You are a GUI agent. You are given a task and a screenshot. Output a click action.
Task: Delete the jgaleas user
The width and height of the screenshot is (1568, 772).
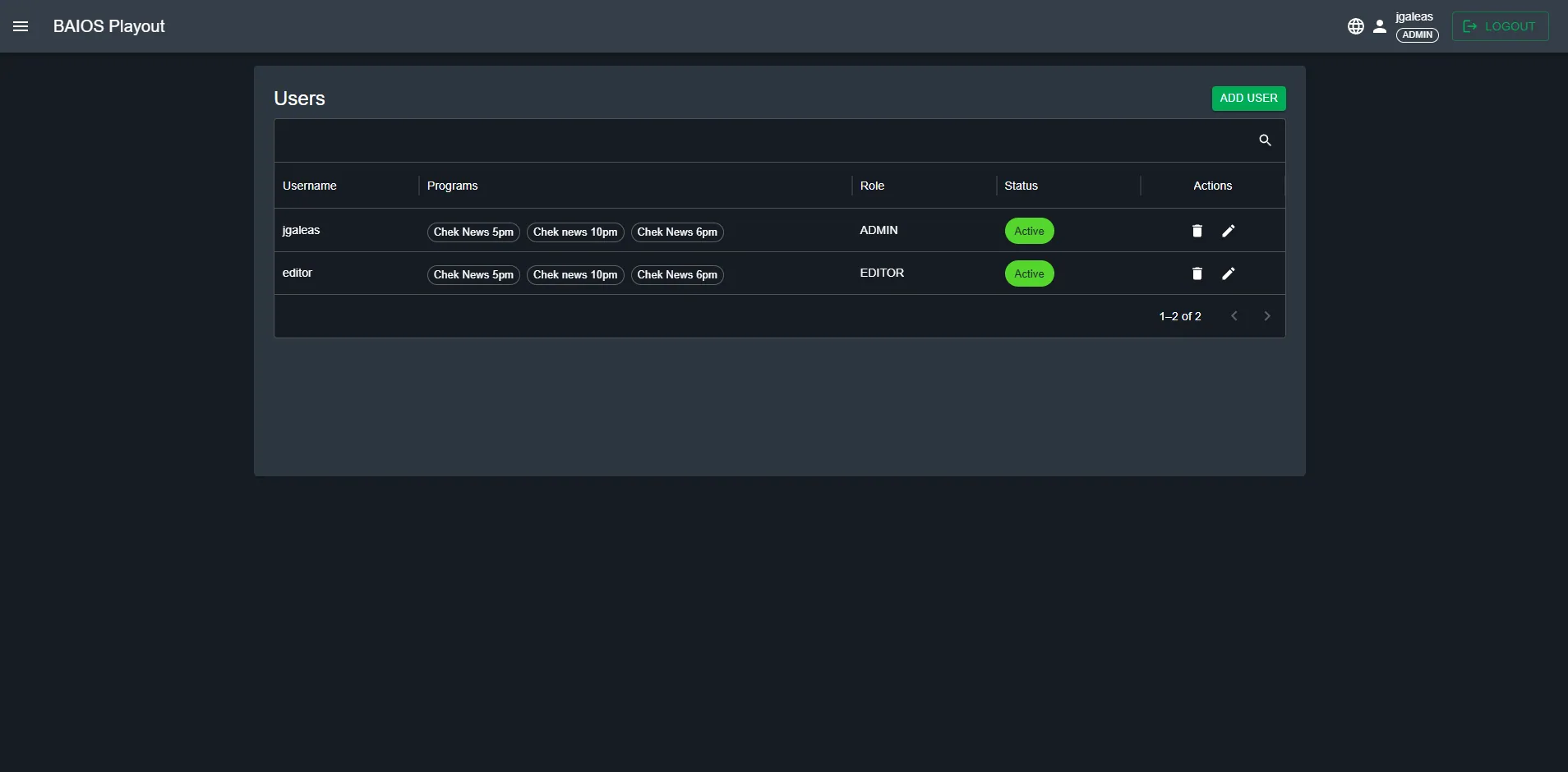click(1197, 231)
